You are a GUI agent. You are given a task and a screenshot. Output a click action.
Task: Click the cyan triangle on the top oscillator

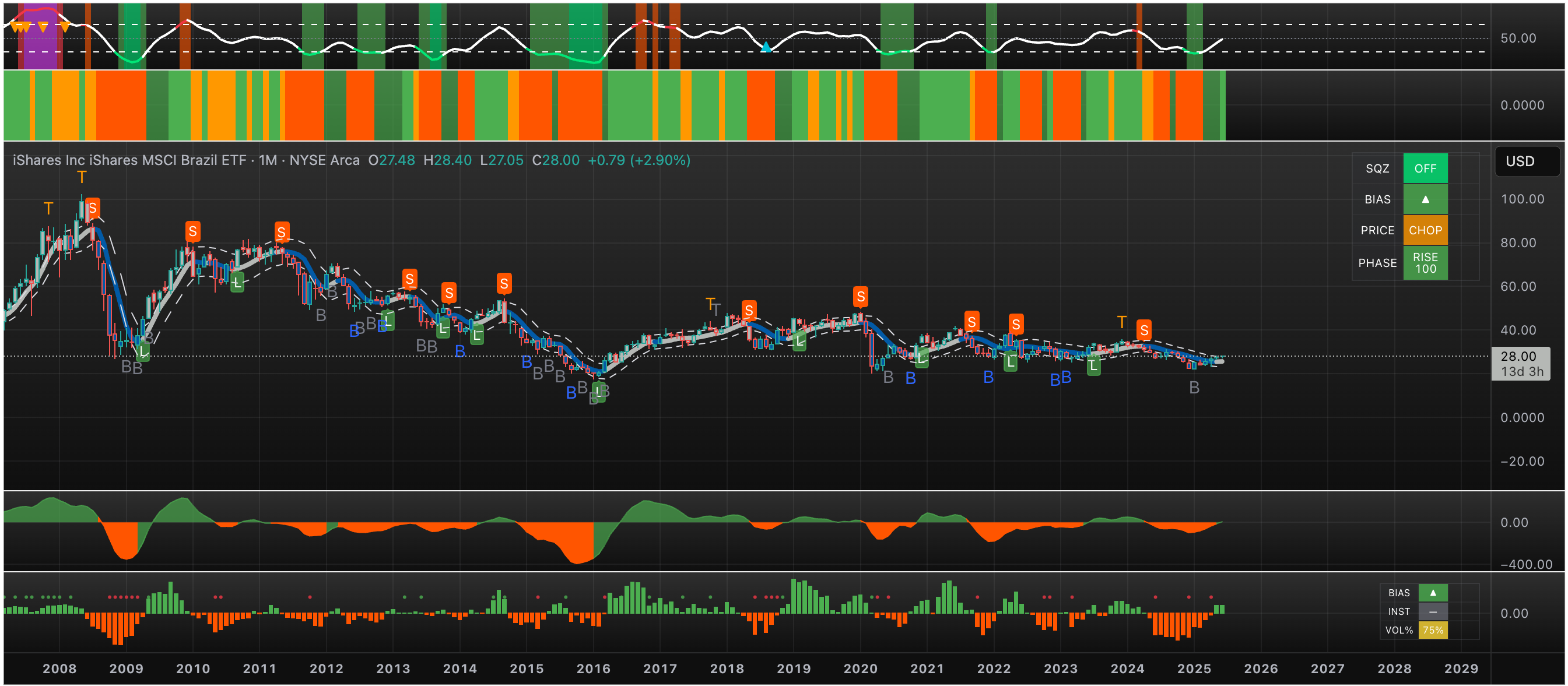pos(766,47)
